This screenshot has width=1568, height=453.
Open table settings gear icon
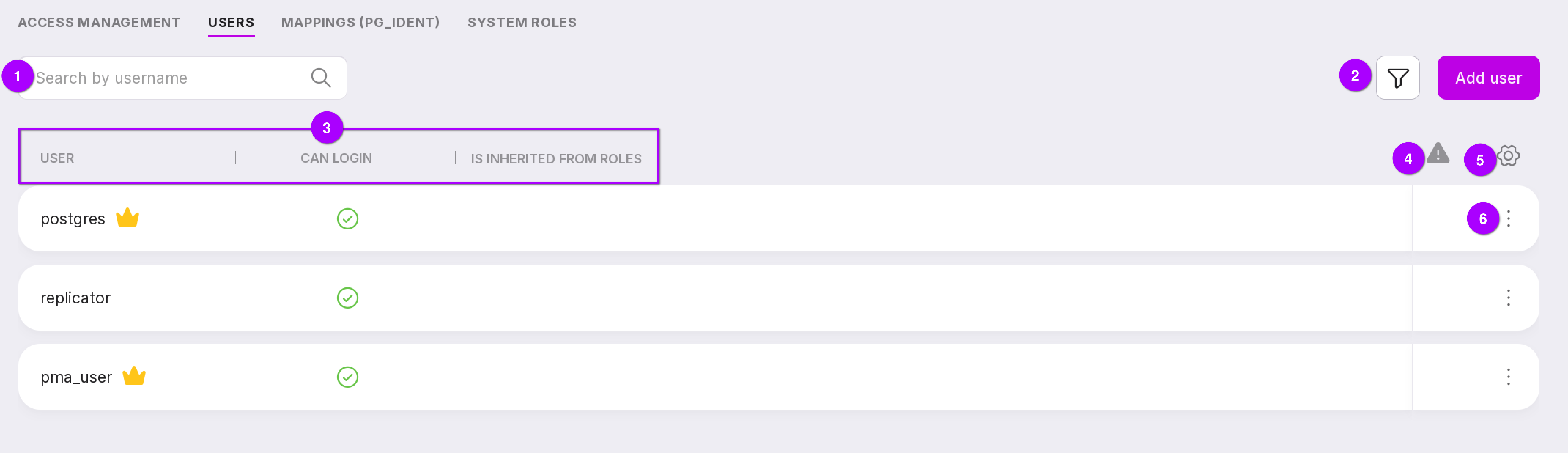pos(1508,156)
